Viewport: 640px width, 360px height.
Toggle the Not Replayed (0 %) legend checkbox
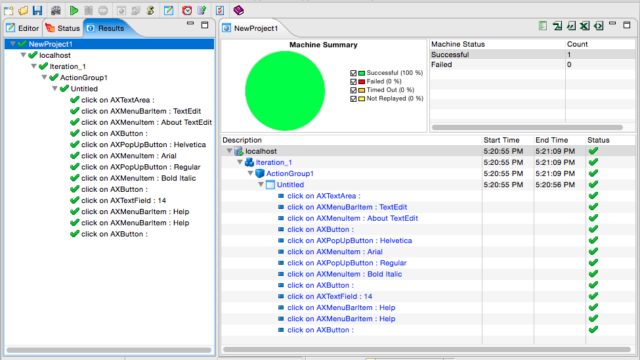tap(353, 99)
